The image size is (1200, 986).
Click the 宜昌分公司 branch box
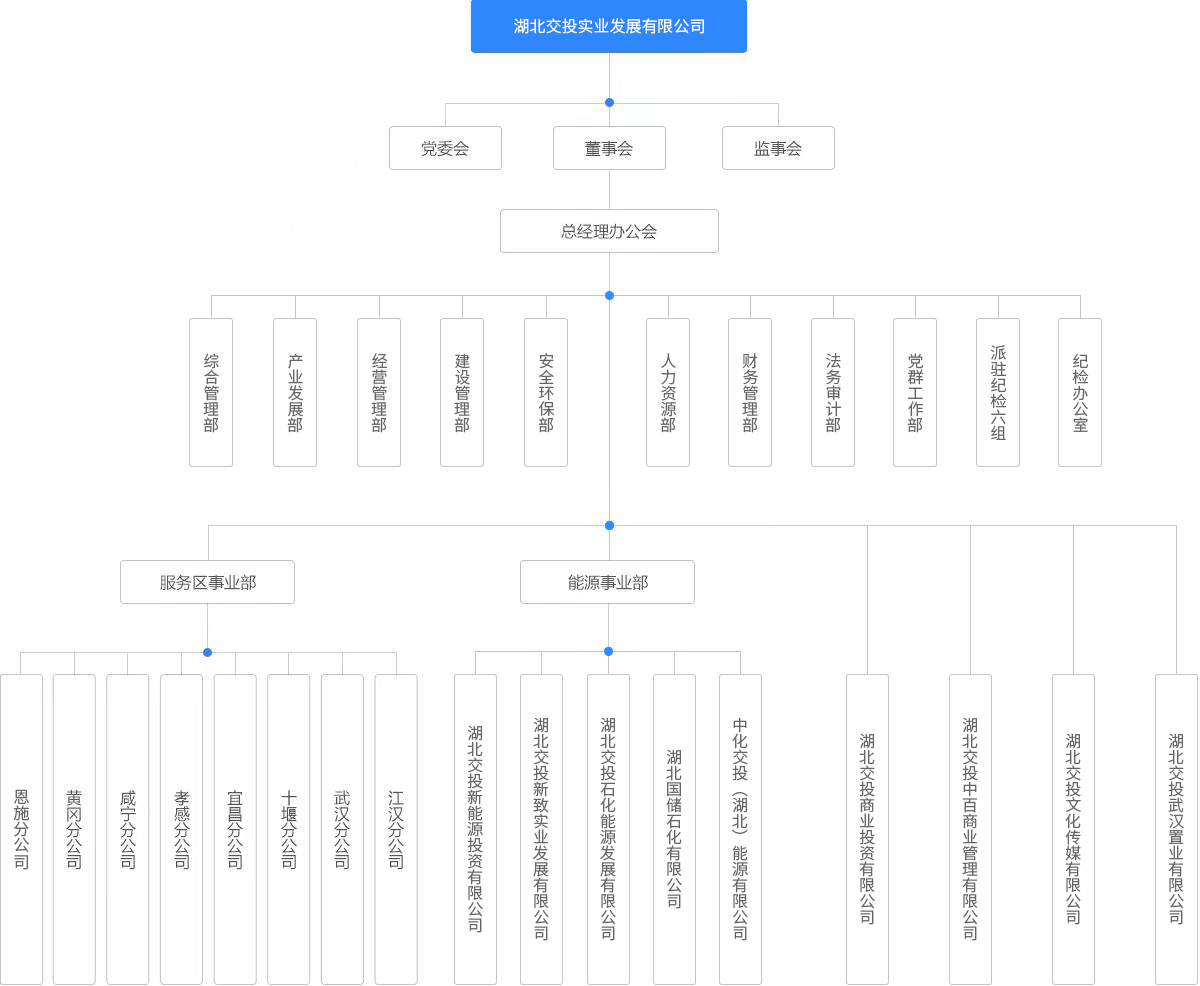point(235,830)
